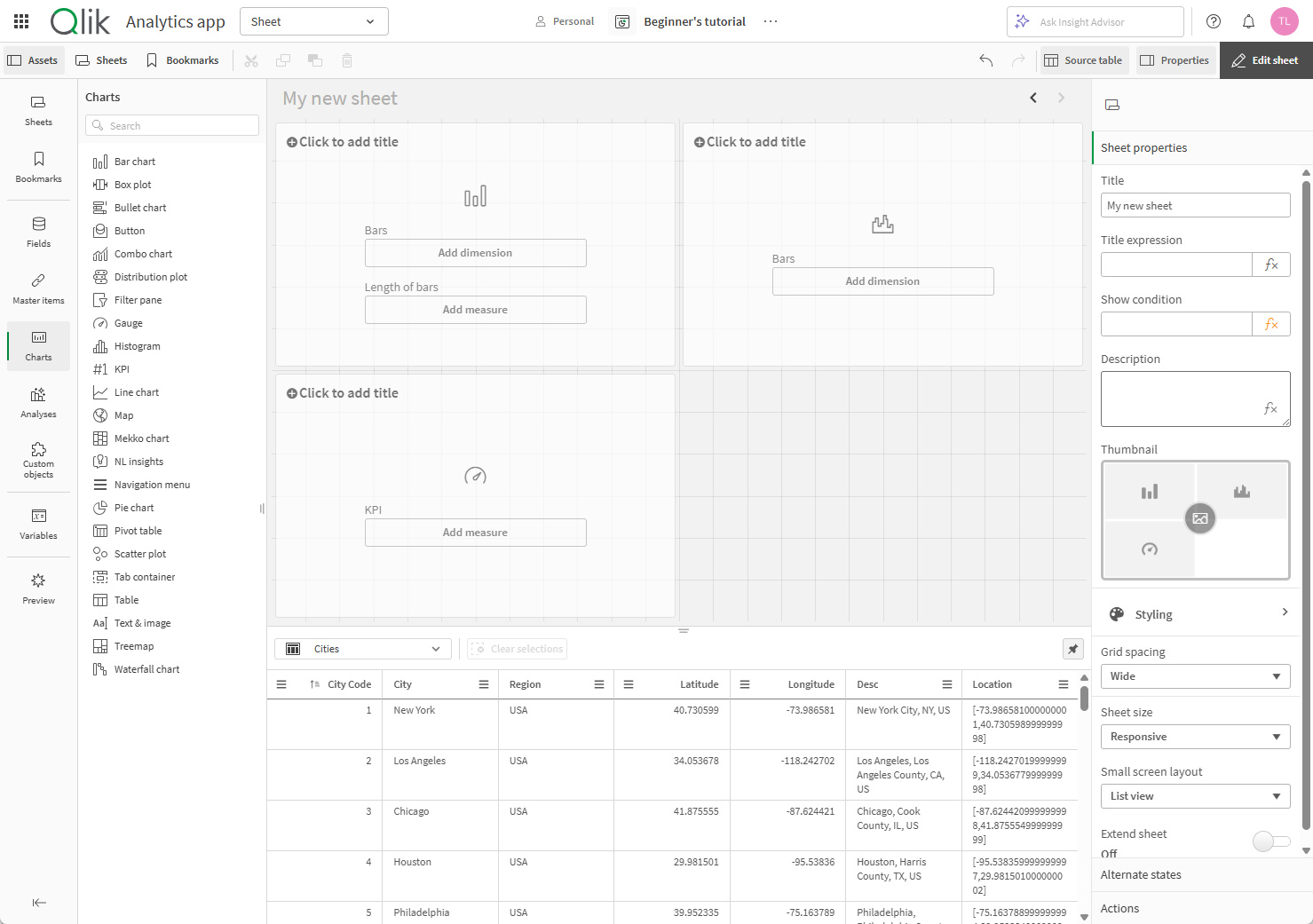Image resolution: width=1313 pixels, height=924 pixels.
Task: Expand the Styling section
Action: click(1195, 614)
